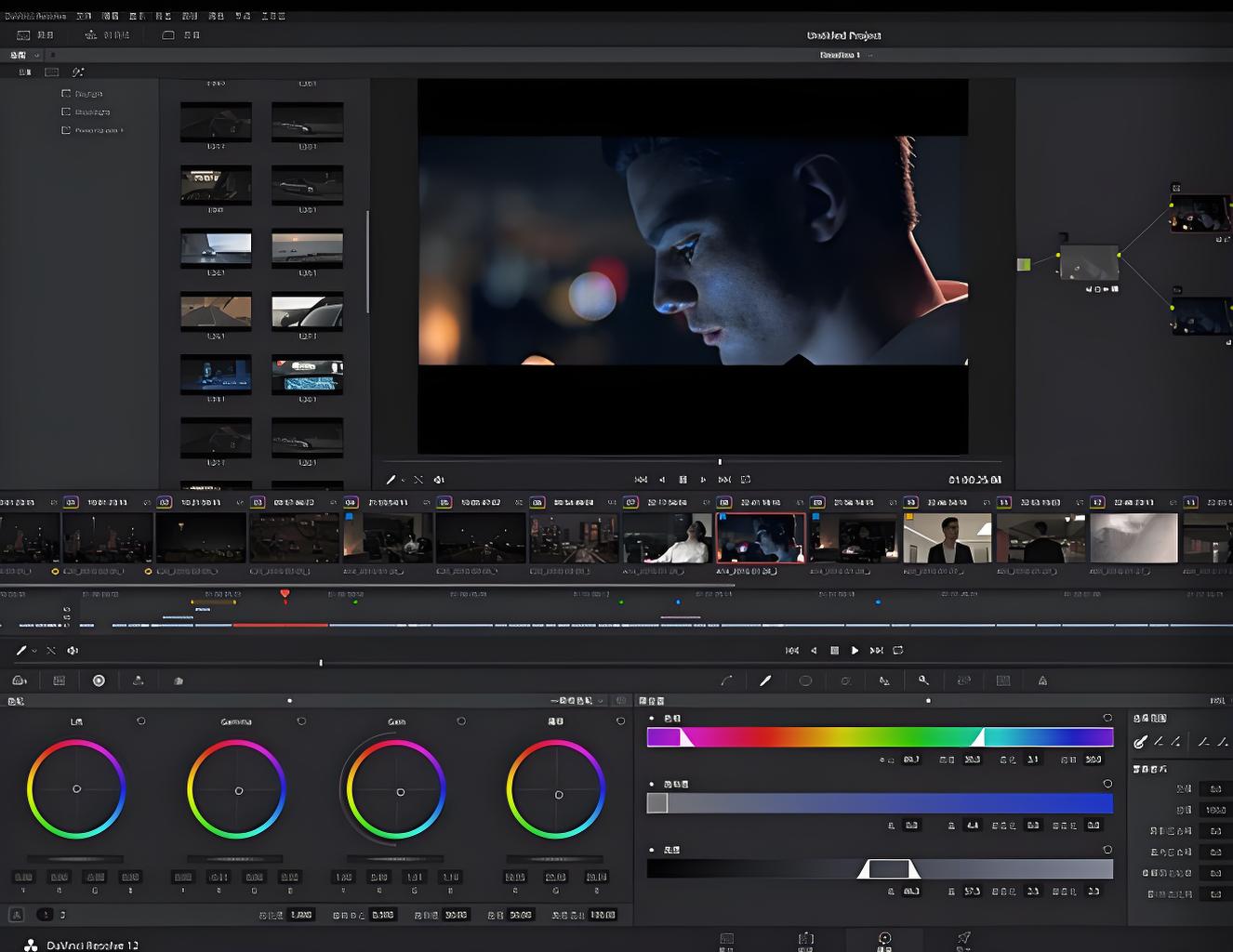Screen dimensions: 1233x952
Task: Expand the gallery album dropdown at top left
Action: coord(37,55)
